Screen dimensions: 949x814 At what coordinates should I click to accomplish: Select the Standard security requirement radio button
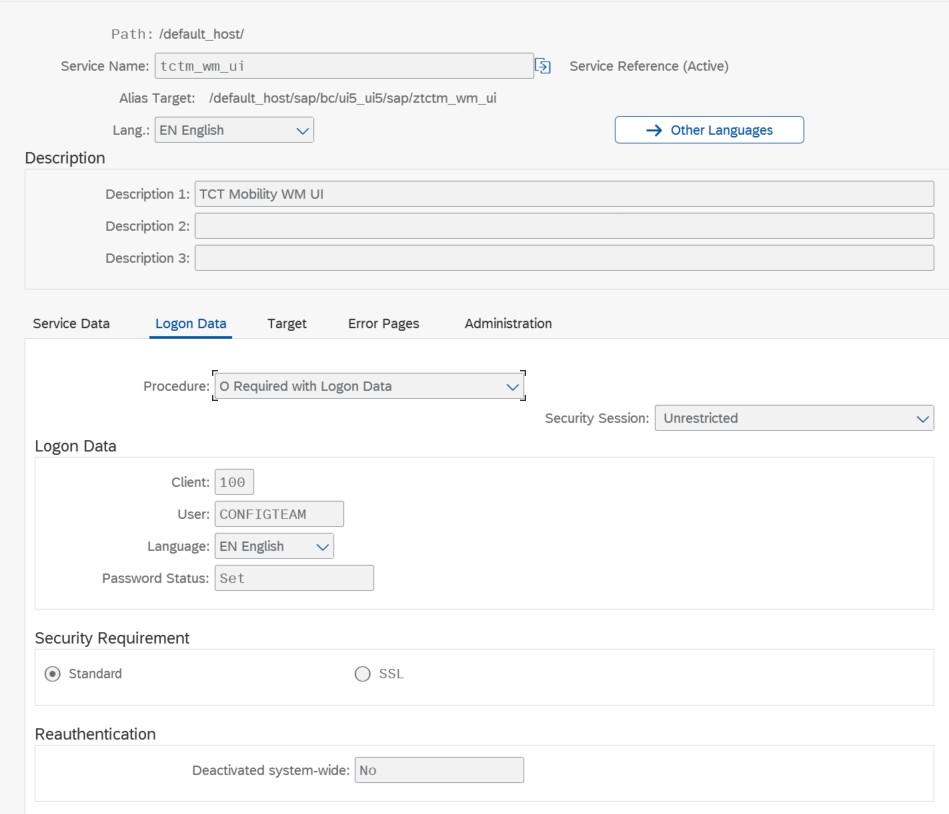tap(53, 674)
